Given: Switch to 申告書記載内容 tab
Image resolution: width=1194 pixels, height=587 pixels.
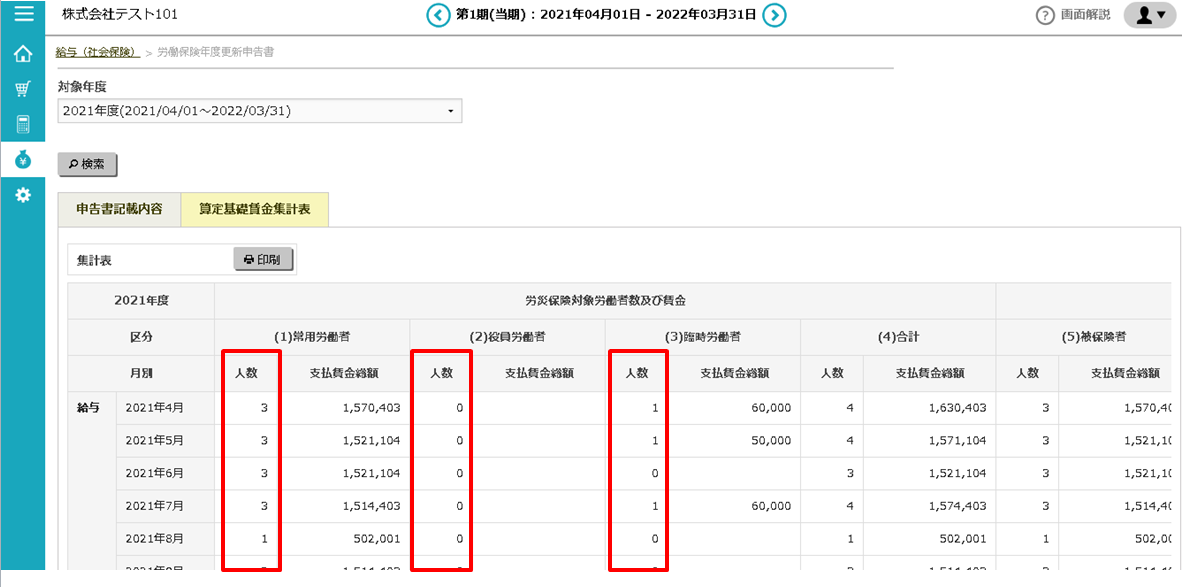Looking at the screenshot, I should 119,210.
